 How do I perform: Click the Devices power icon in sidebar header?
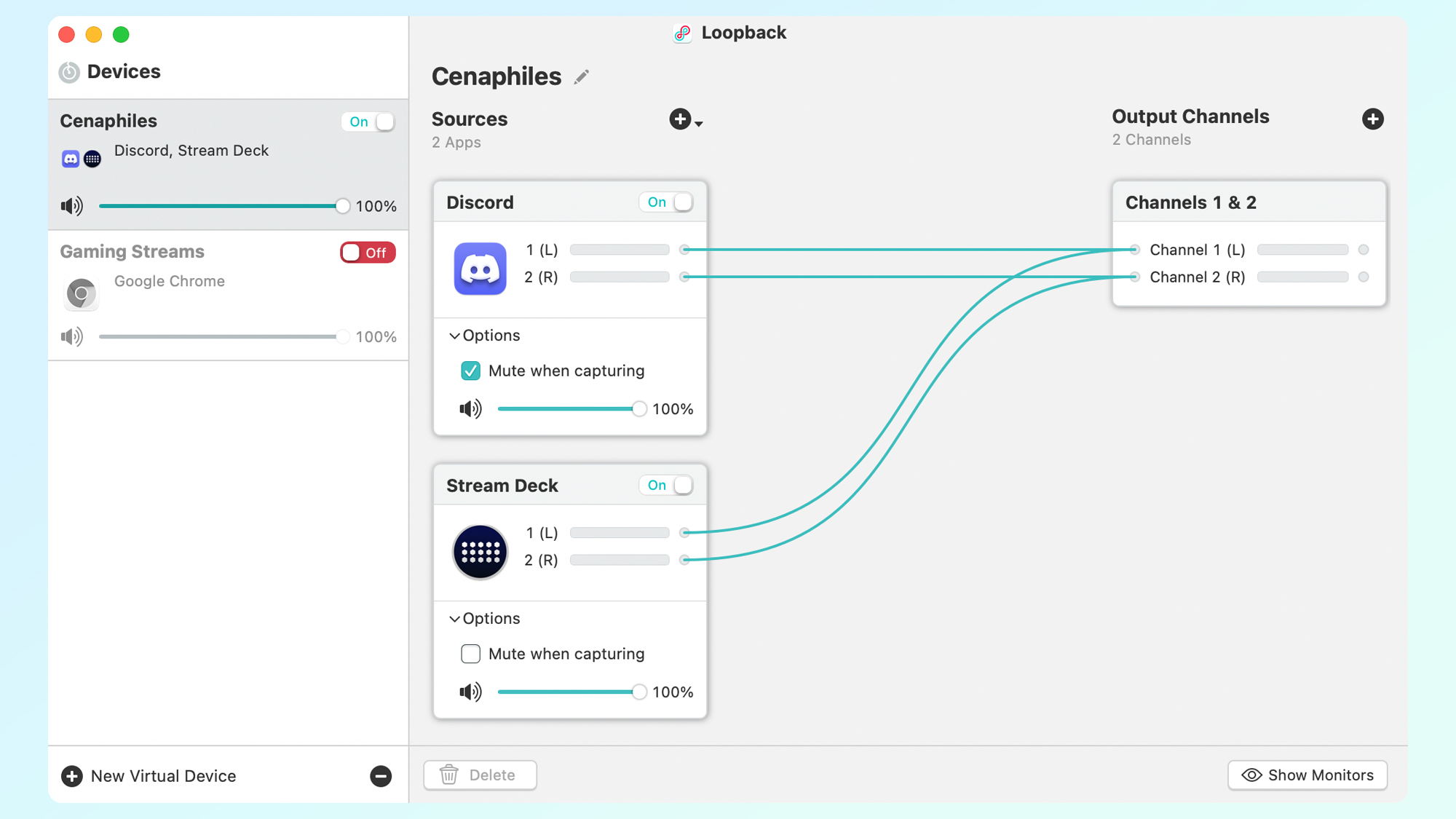69,72
